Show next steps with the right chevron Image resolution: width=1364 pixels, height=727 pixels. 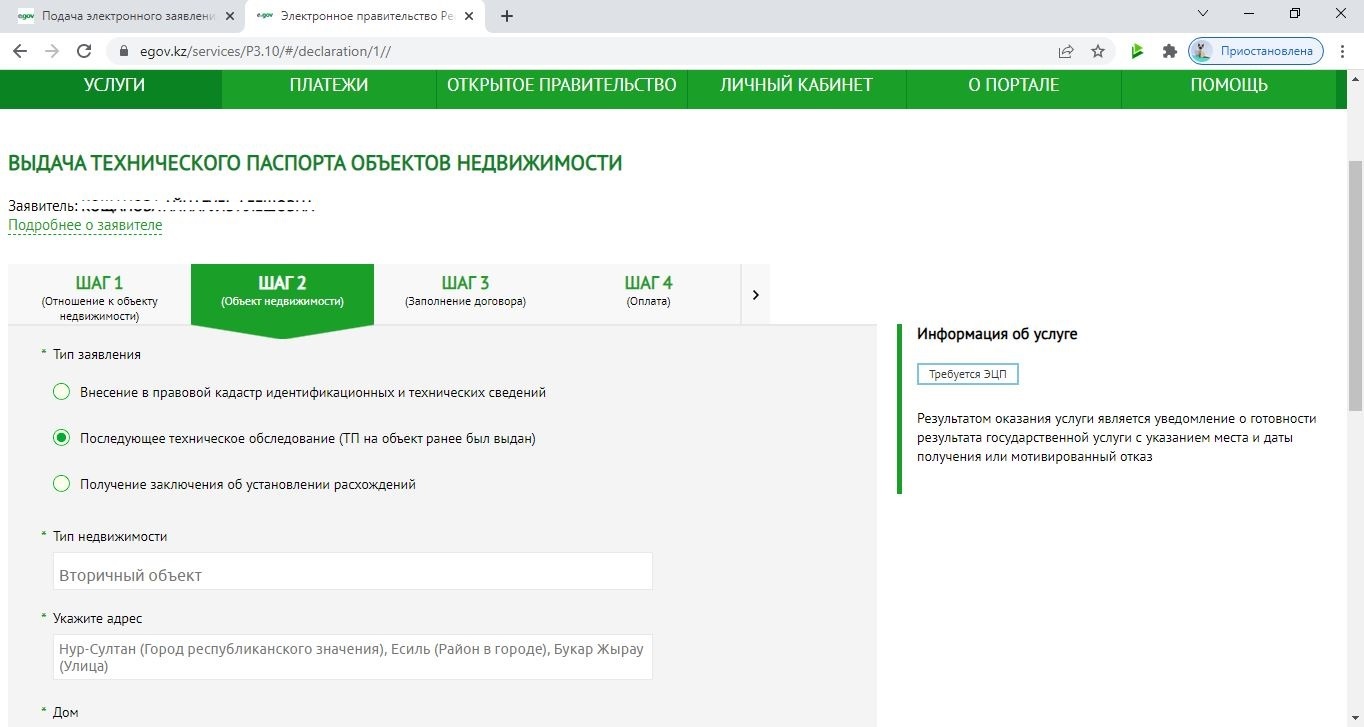[x=756, y=295]
